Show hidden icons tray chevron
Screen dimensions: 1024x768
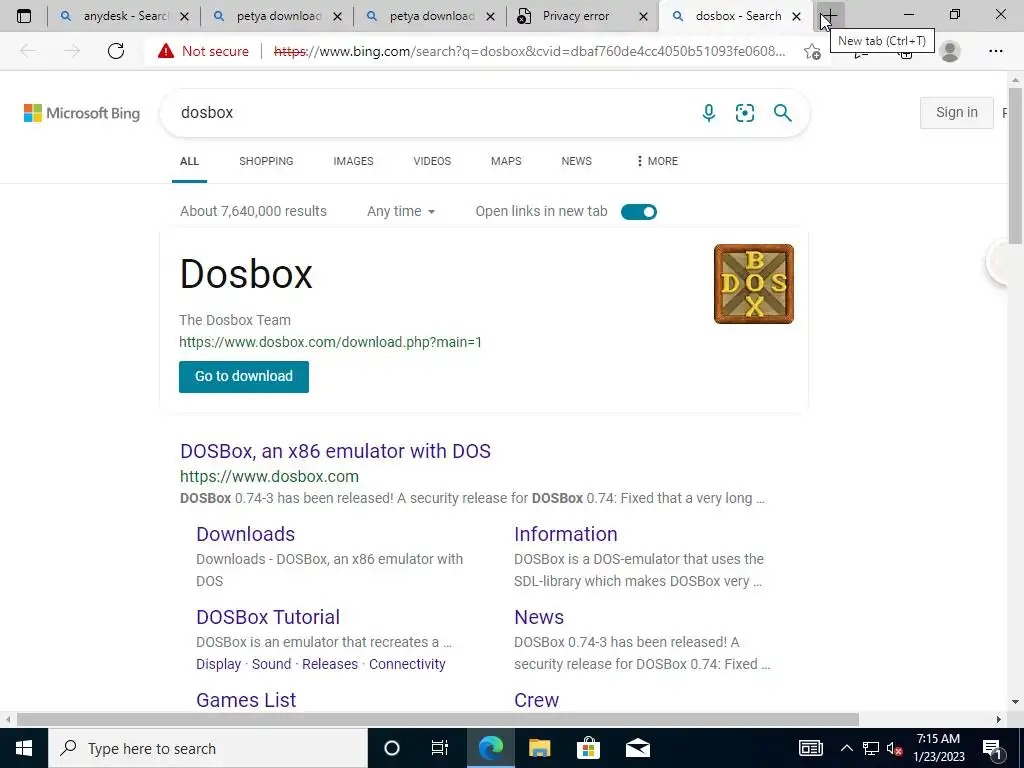pos(846,748)
